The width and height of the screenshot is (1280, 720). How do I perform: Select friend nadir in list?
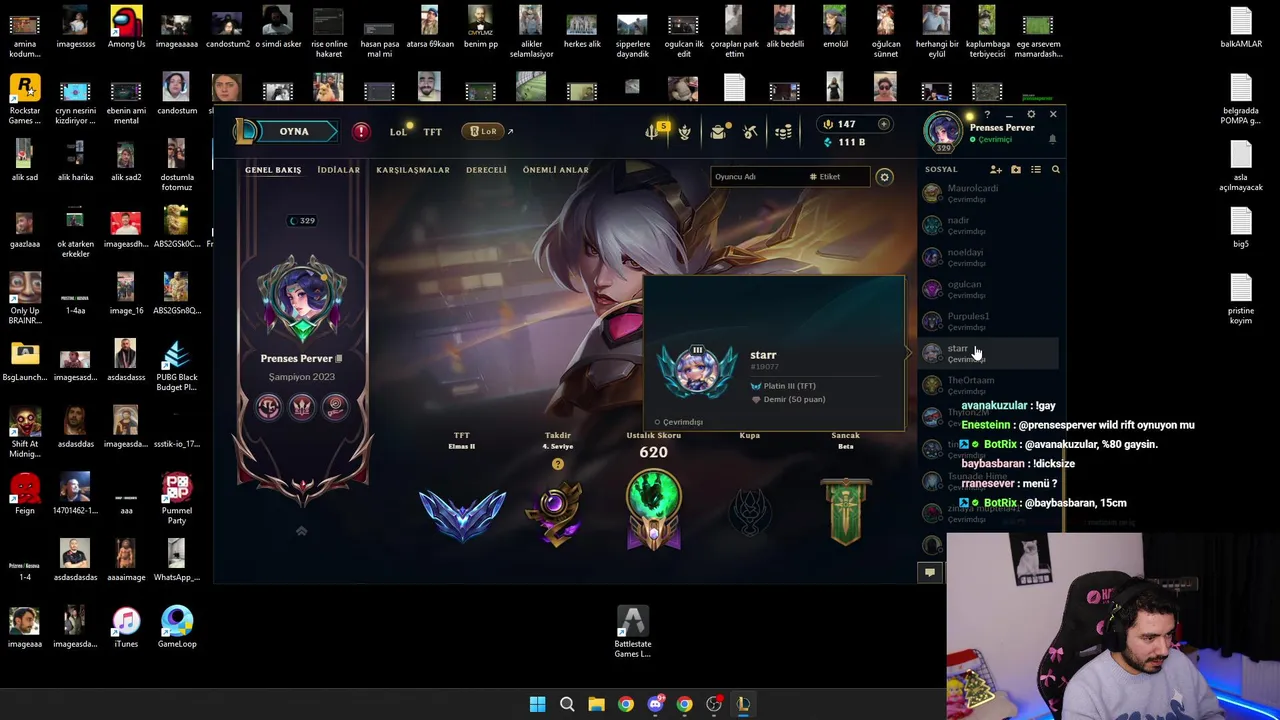[988, 225]
